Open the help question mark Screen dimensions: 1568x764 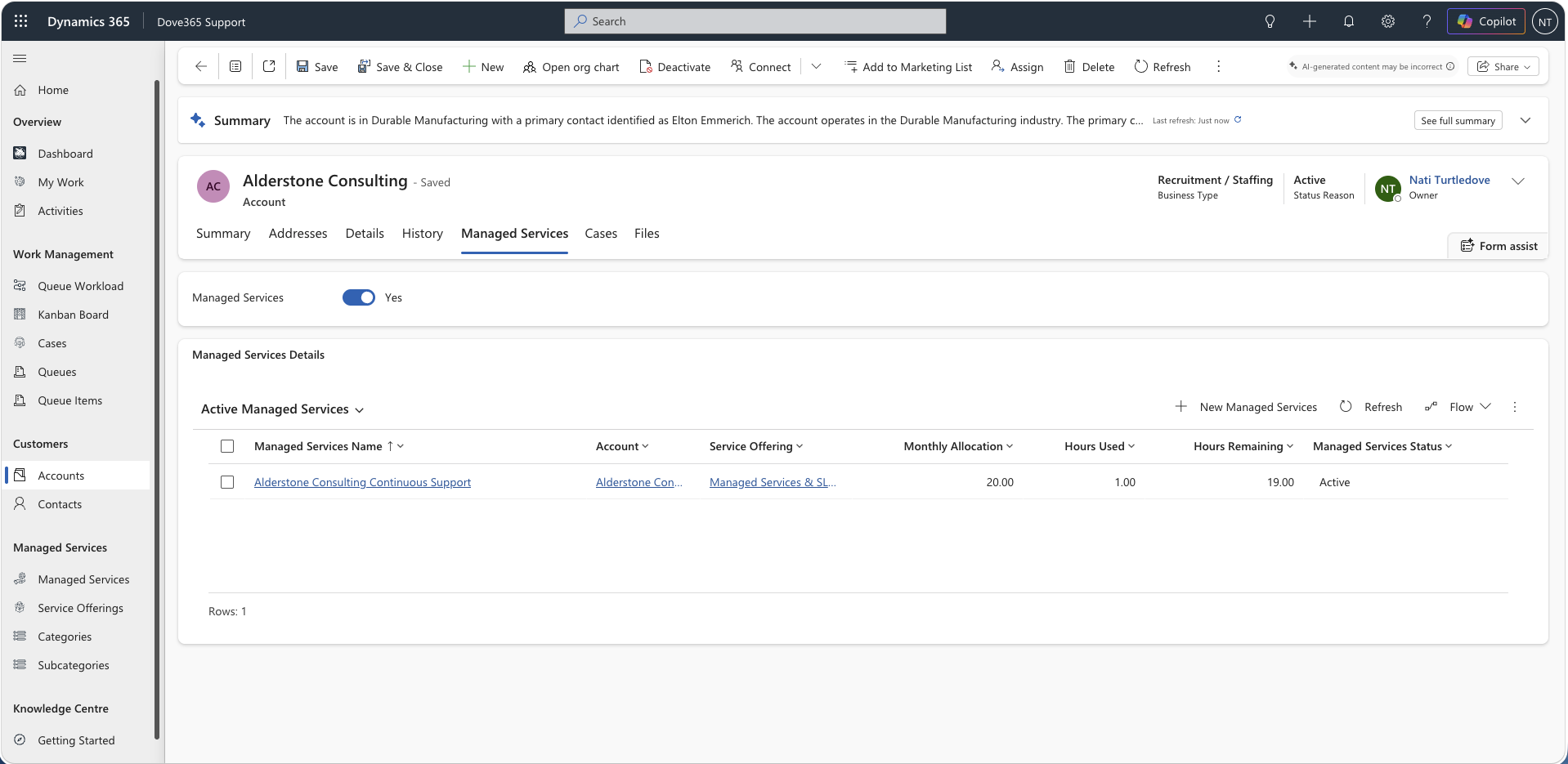tap(1427, 21)
